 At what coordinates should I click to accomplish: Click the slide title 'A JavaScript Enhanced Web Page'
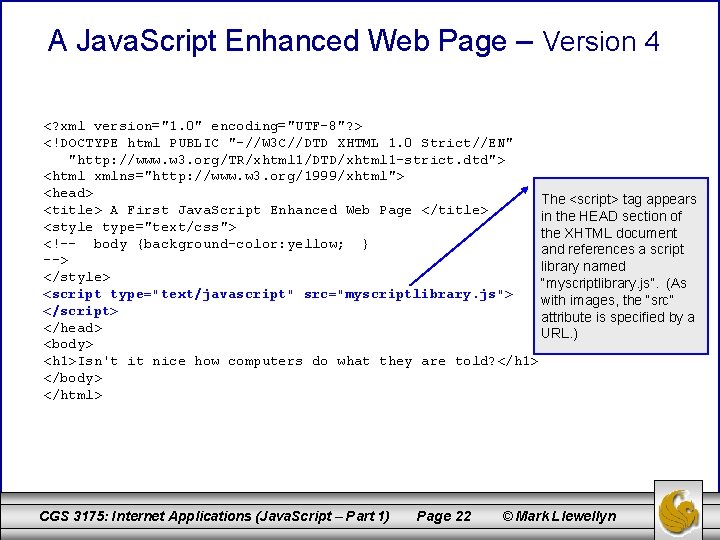point(277,40)
